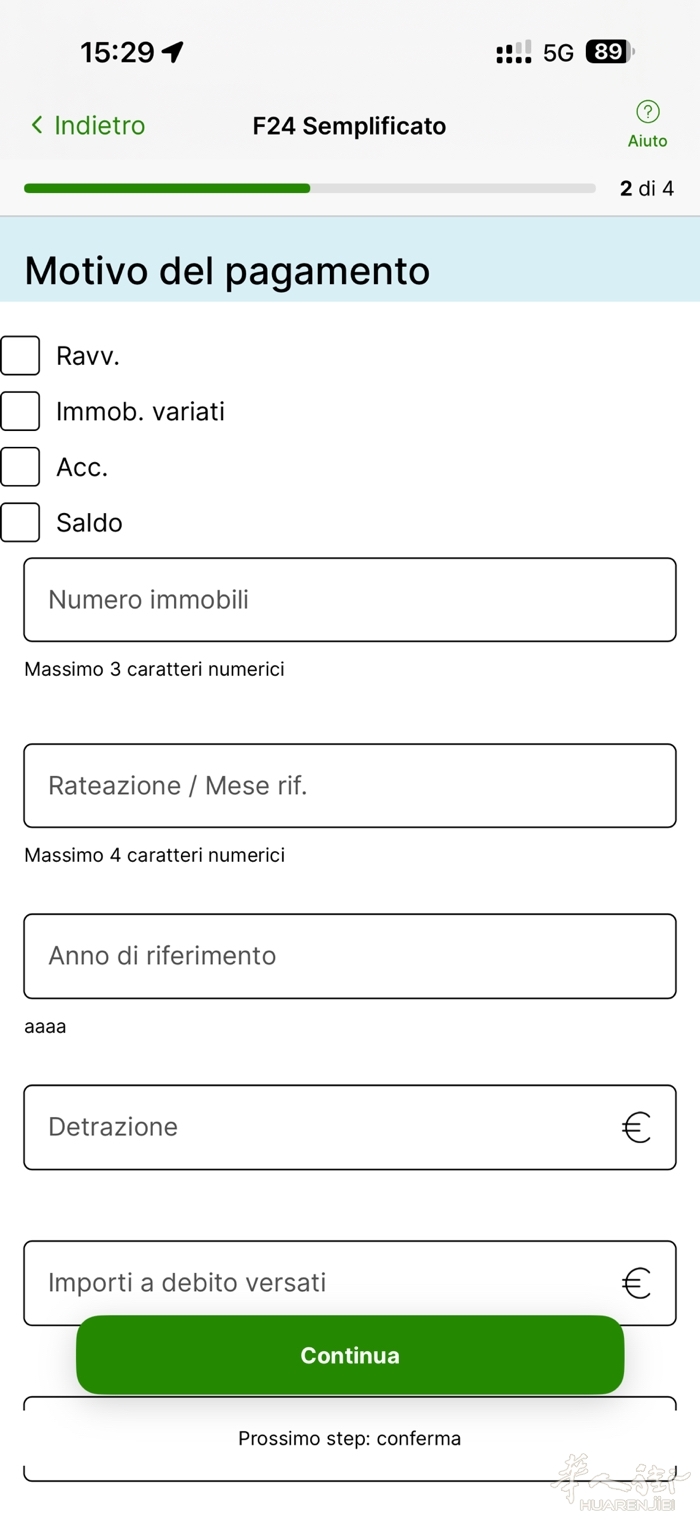The width and height of the screenshot is (700, 1520).
Task: Tap the green step progress bar
Action: click(167, 188)
